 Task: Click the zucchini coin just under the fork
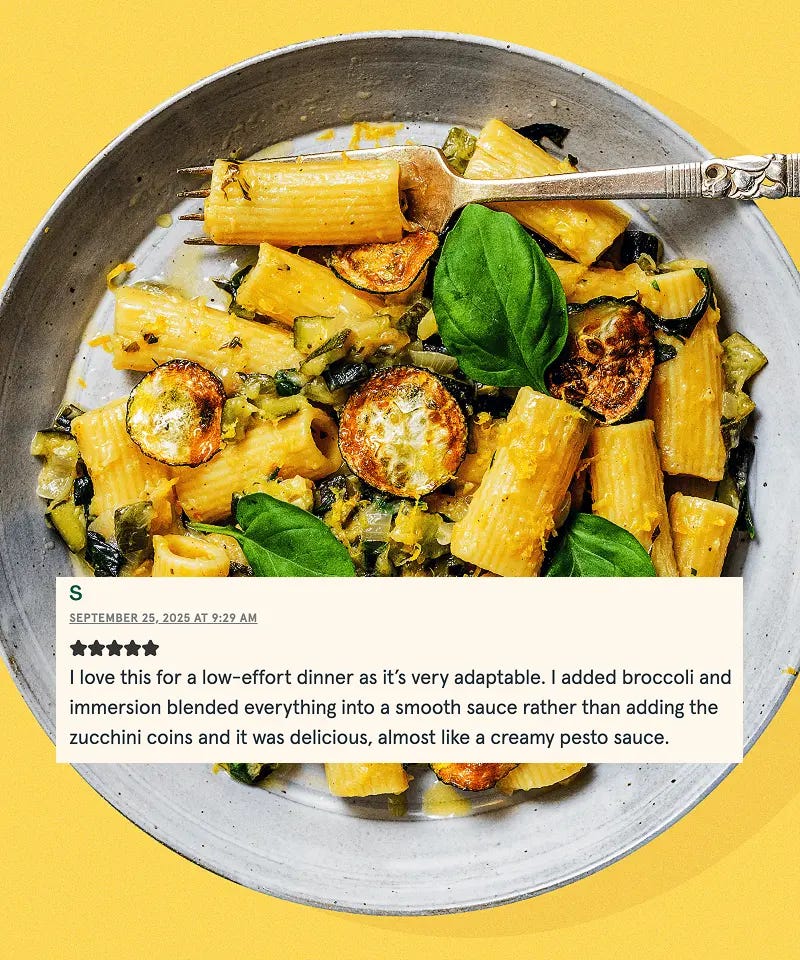[385, 263]
